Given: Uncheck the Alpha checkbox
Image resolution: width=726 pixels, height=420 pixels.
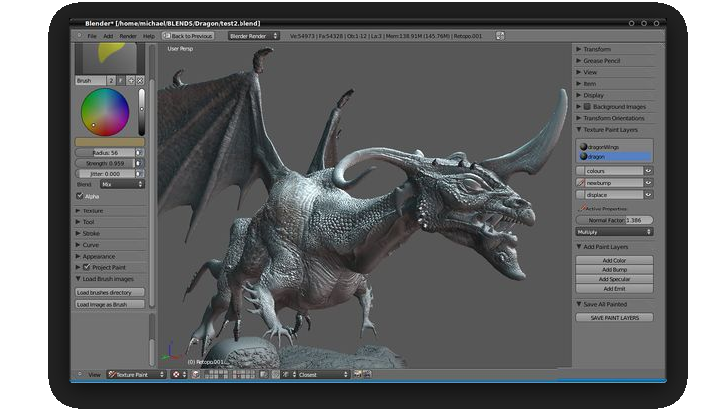Looking at the screenshot, I should (80, 196).
